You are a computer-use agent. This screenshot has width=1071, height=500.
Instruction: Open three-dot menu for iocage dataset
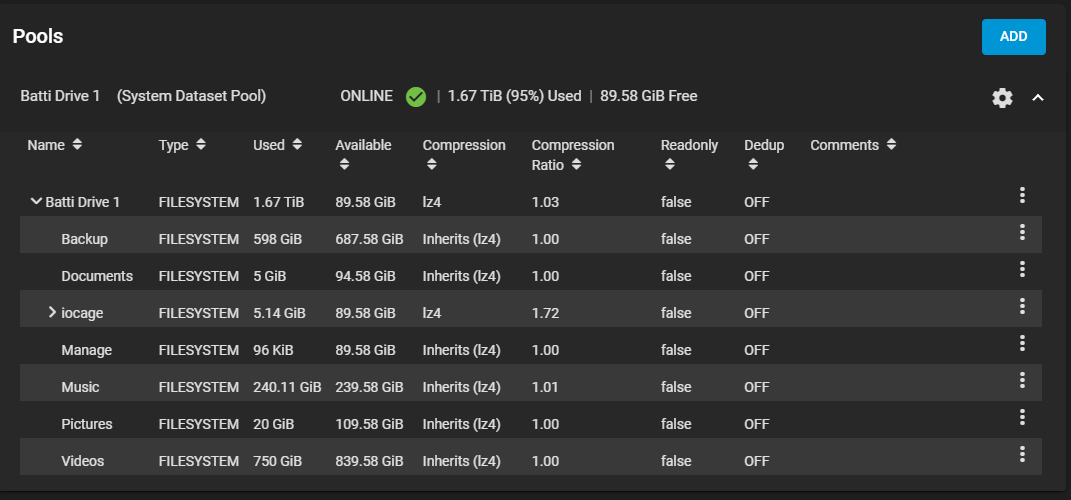pyautogui.click(x=1022, y=306)
